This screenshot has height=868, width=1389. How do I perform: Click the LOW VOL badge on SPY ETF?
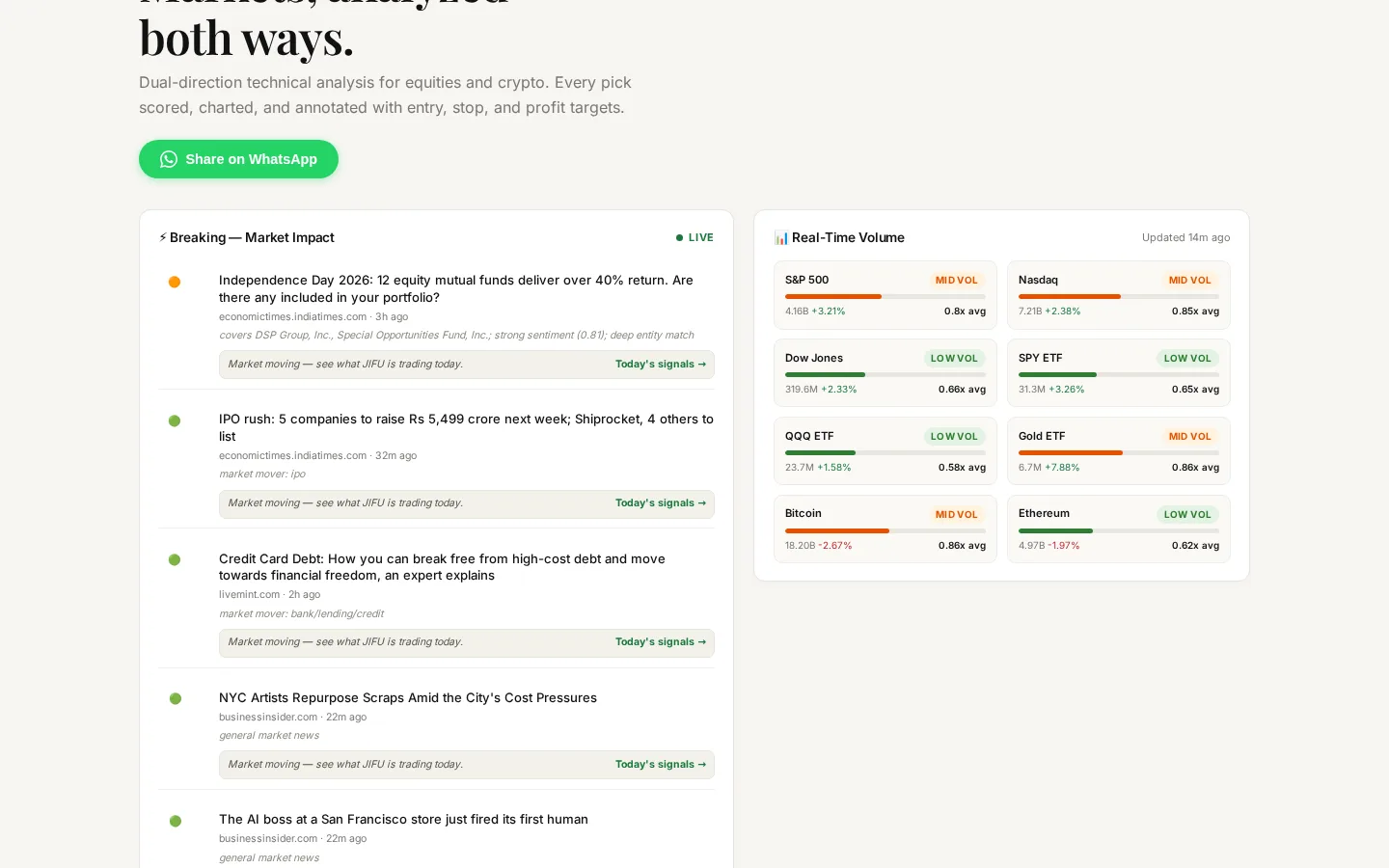pos(1187,359)
